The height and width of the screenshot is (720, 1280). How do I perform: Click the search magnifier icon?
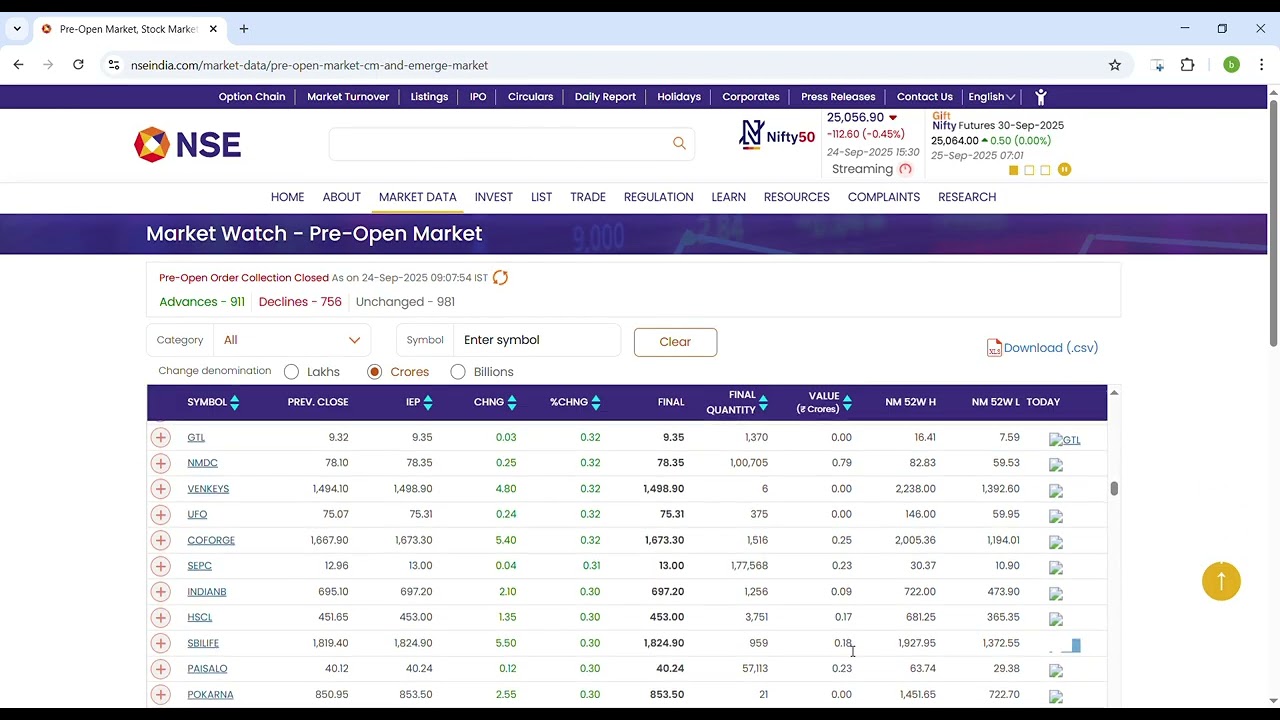pos(679,143)
